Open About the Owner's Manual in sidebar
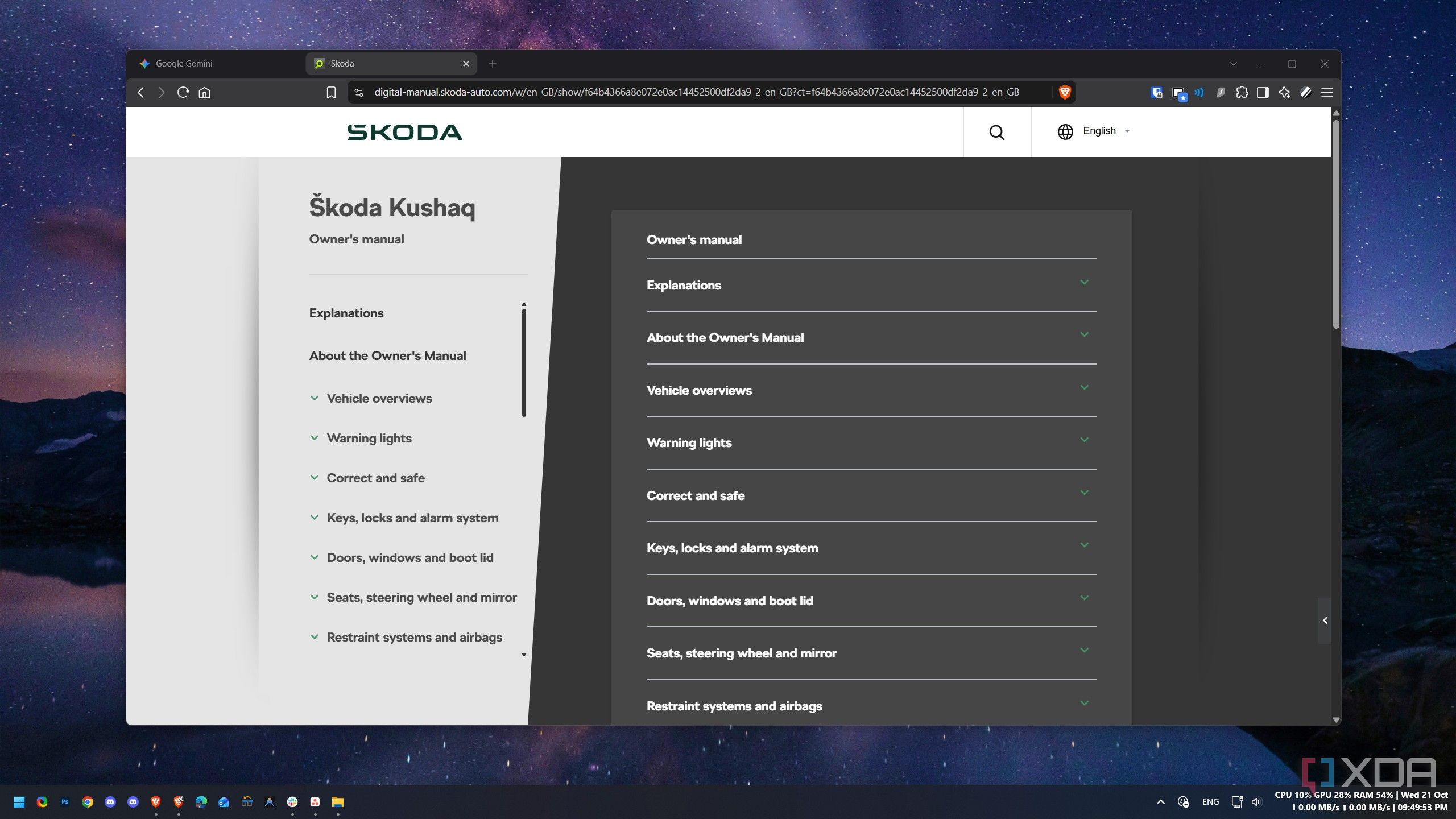The image size is (1456, 819). click(x=387, y=356)
